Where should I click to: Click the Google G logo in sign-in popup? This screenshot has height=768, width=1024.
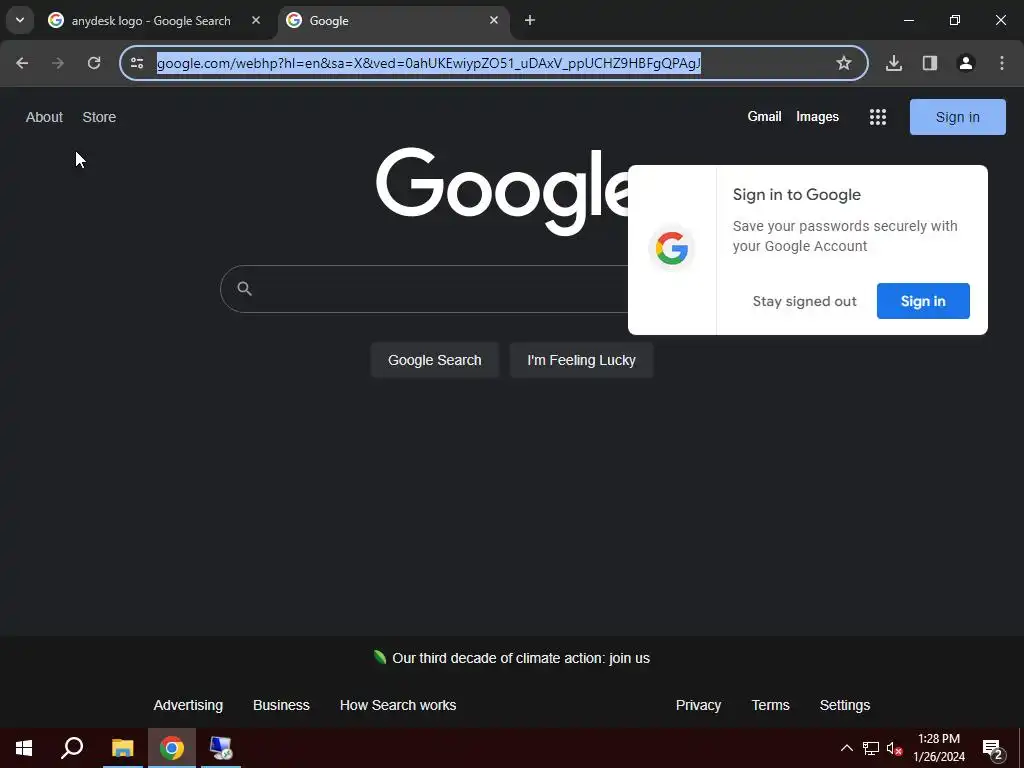[672, 249]
